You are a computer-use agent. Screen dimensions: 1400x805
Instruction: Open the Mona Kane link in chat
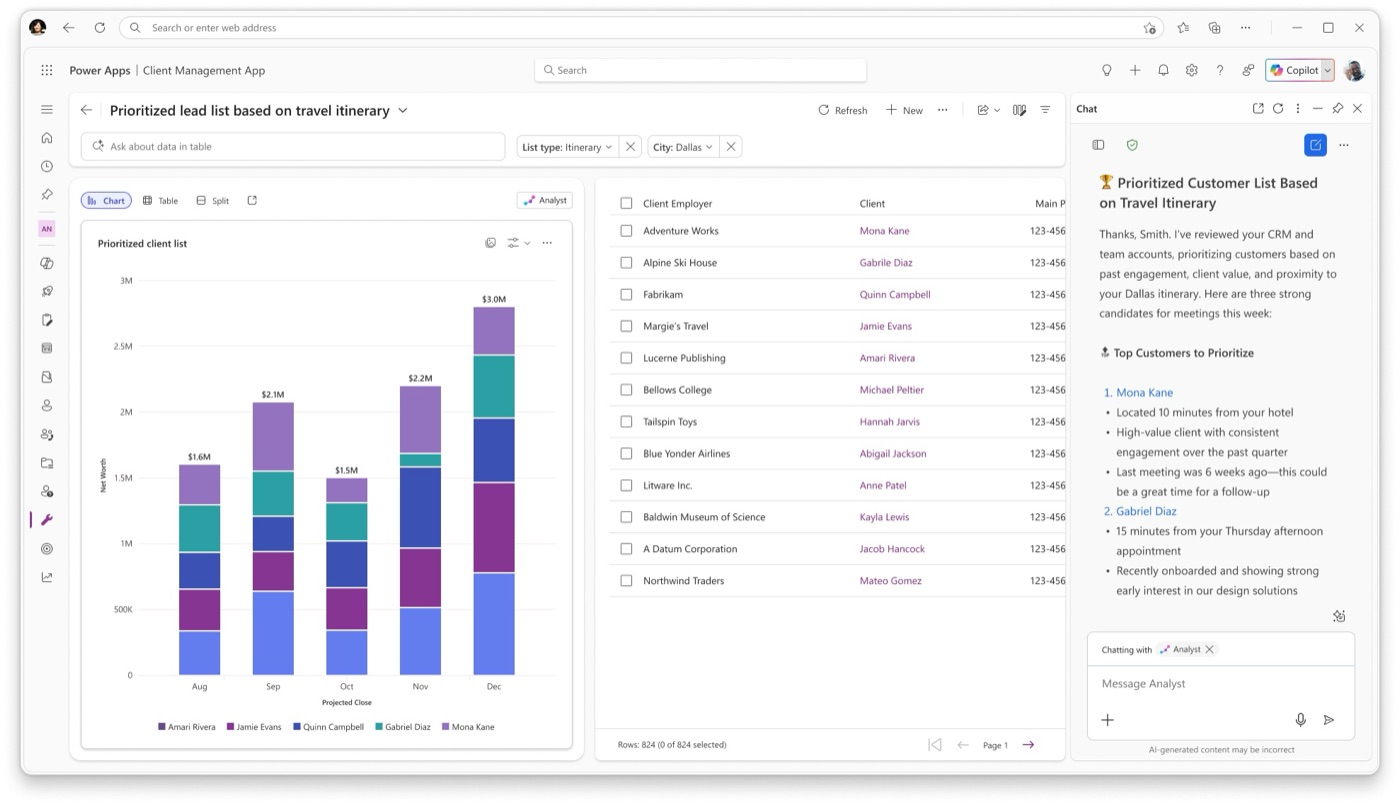click(1144, 392)
